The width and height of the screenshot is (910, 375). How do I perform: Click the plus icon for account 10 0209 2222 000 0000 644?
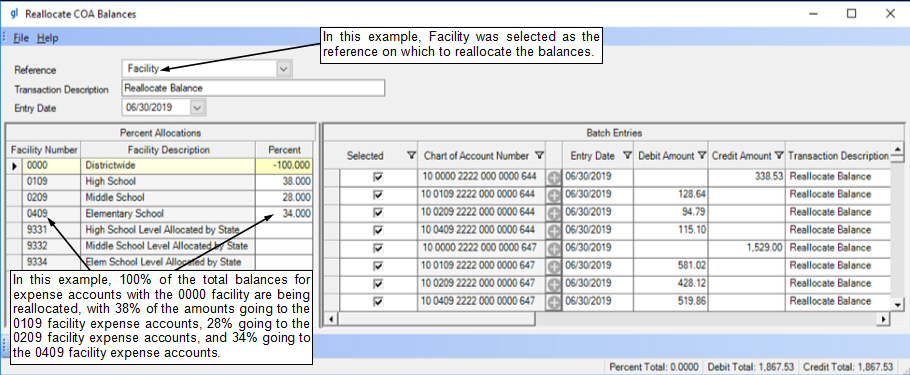554,213
